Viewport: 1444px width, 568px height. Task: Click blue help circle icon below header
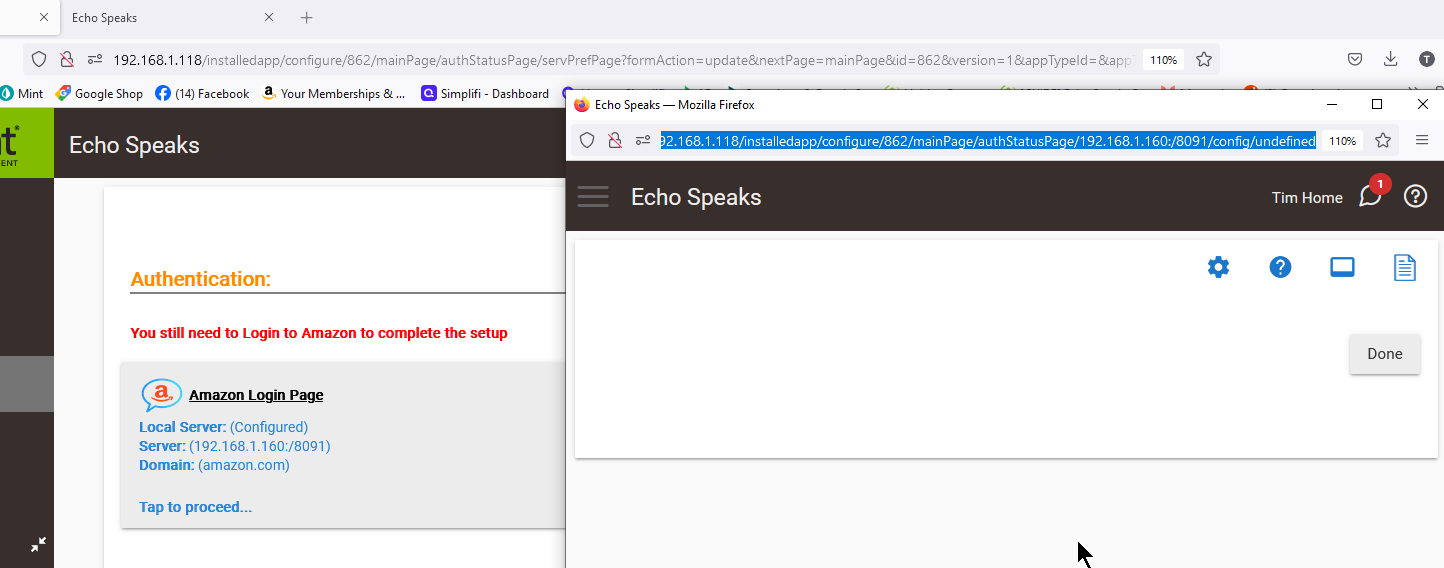click(x=1280, y=267)
